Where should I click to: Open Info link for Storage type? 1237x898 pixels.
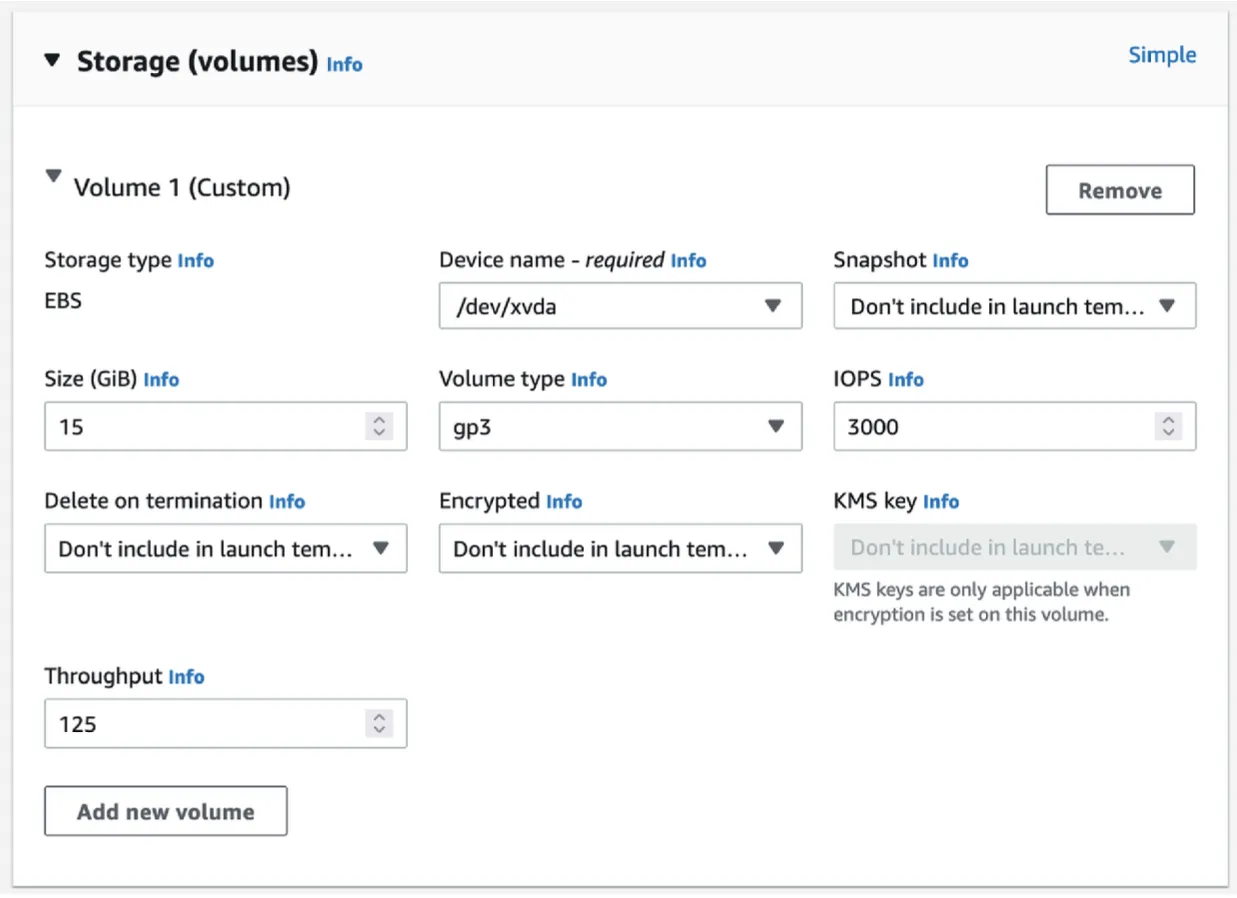pos(196,261)
